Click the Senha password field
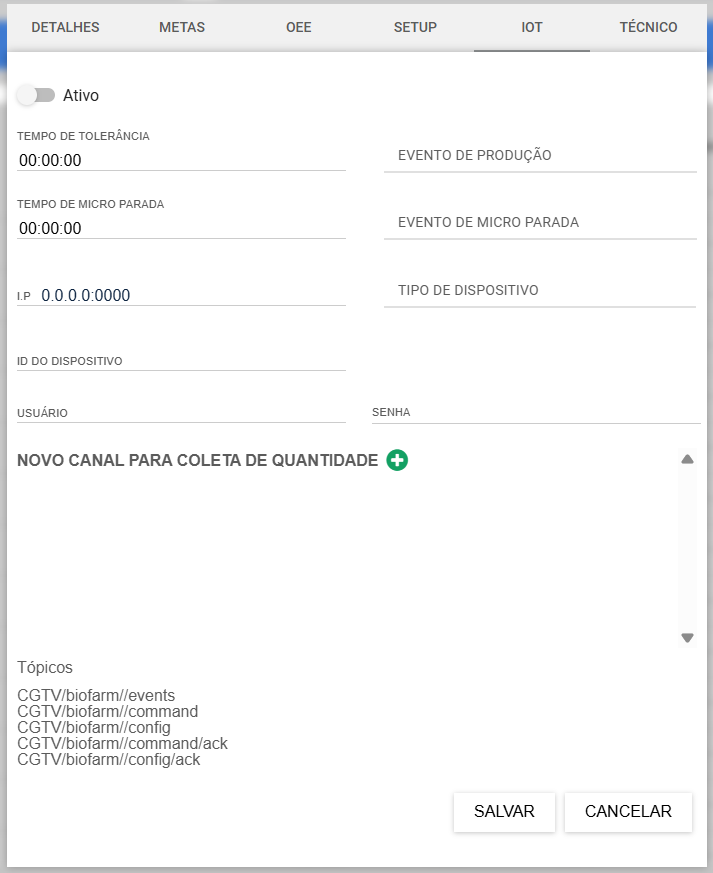Viewport: 713px width, 873px height. coord(536,413)
